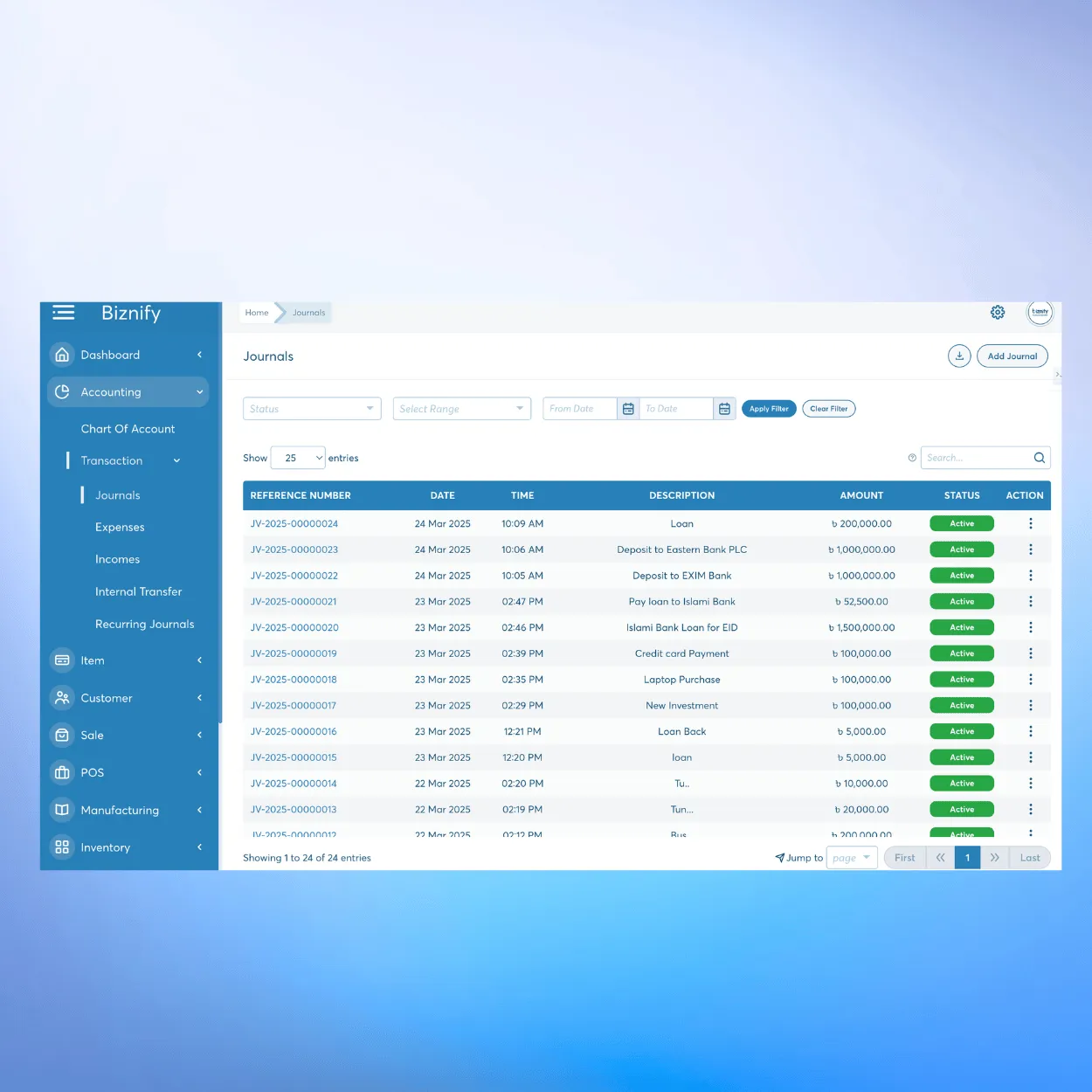This screenshot has width=1092, height=1092.
Task: Change the entries-per-page dropdown
Action: (x=298, y=458)
